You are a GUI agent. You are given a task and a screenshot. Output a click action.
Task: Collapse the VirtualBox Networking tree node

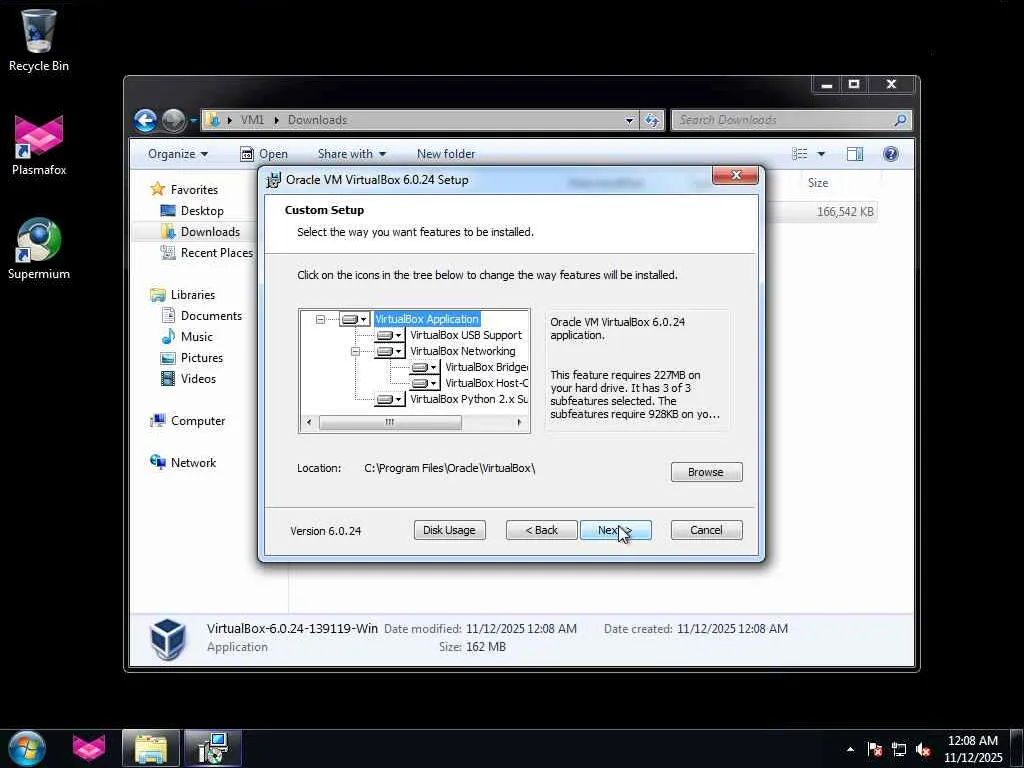pos(355,351)
